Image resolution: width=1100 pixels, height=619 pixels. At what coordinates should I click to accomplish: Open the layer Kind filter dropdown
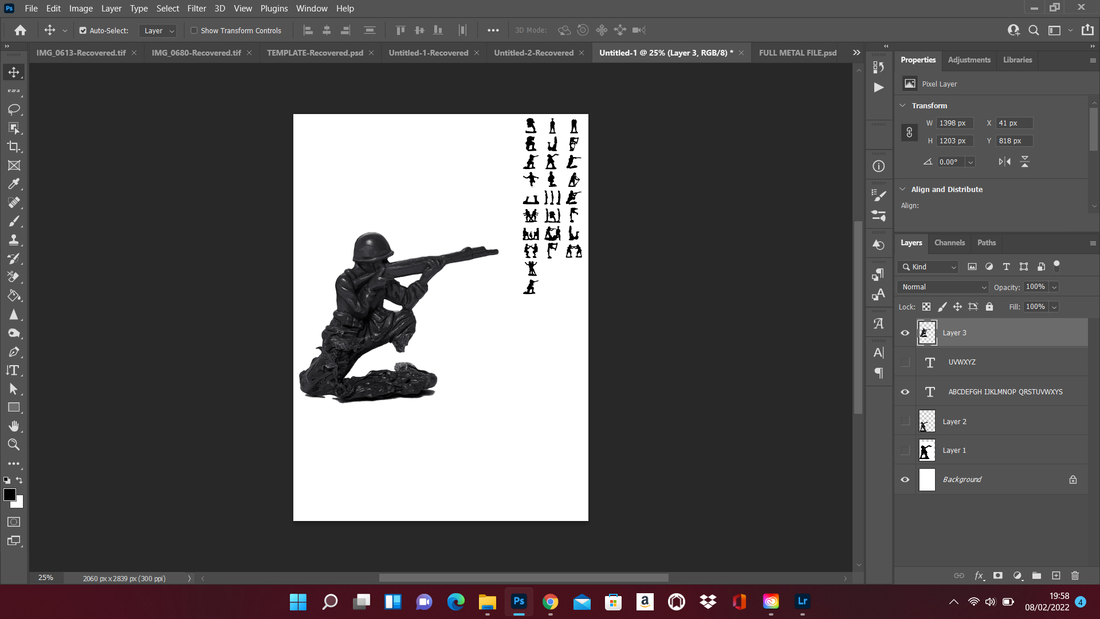(x=929, y=267)
